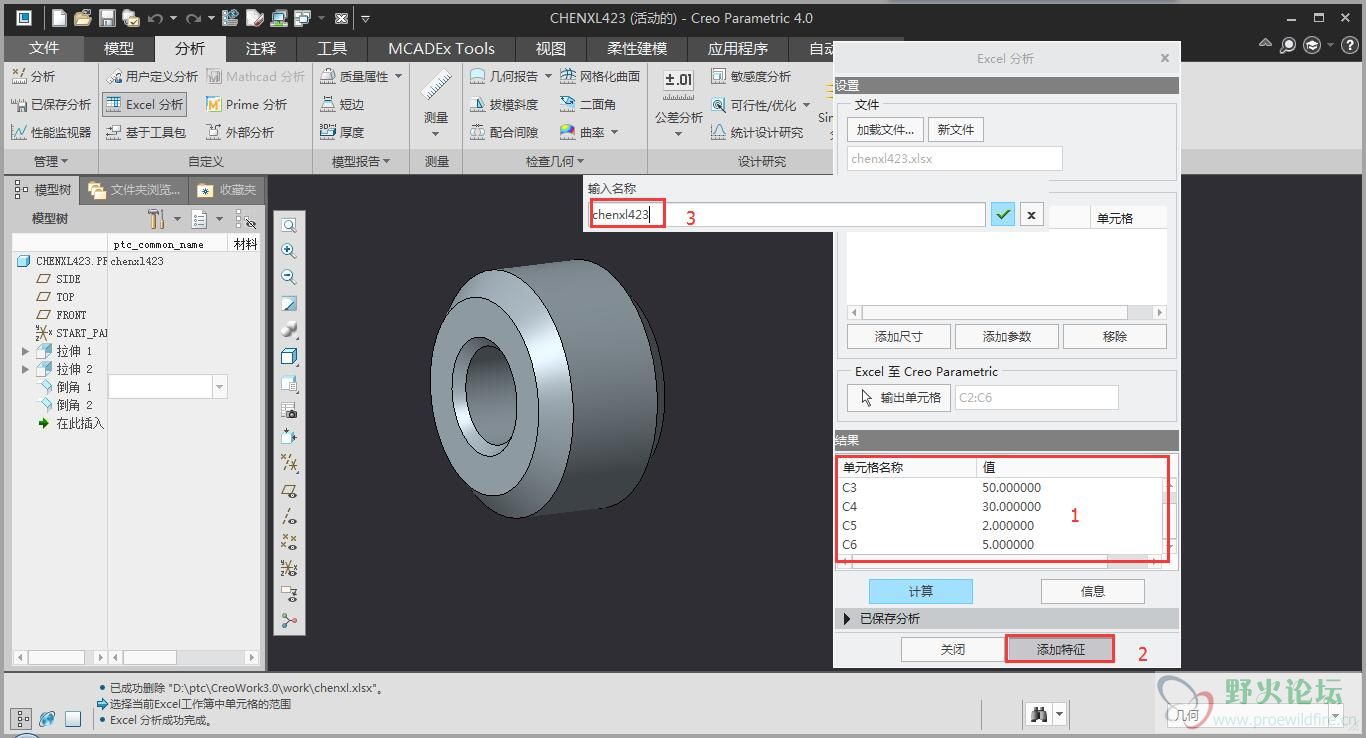Switch to the 模型 ribbon tab
Image resolution: width=1366 pixels, height=738 pixels.
[x=118, y=48]
